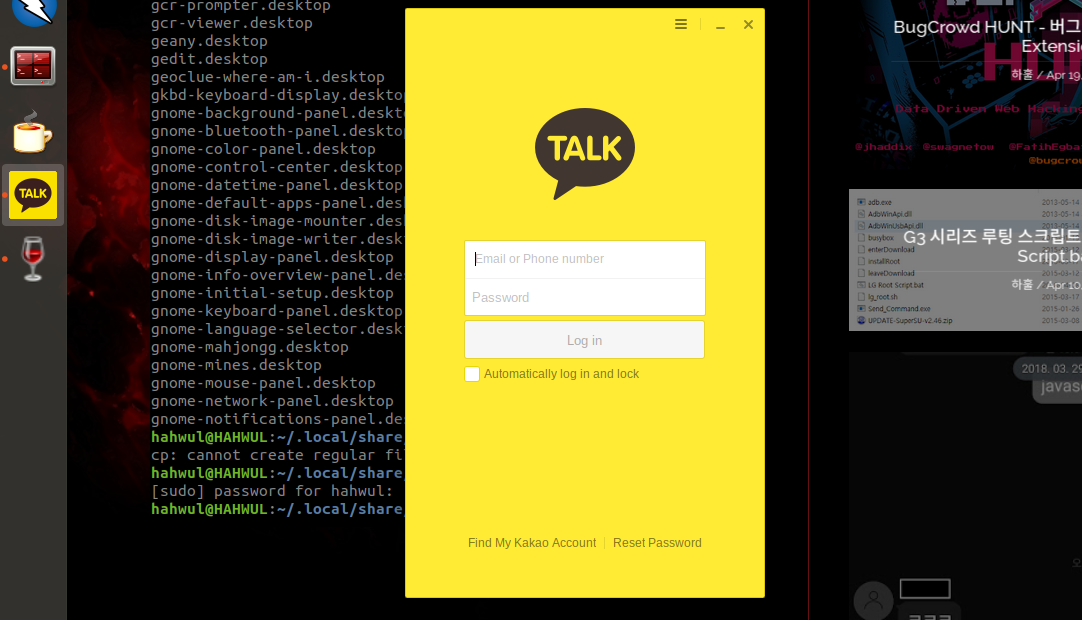Select gnome-color-panel.desktop line in terminal
The height and width of the screenshot is (620, 1082).
click(263, 148)
